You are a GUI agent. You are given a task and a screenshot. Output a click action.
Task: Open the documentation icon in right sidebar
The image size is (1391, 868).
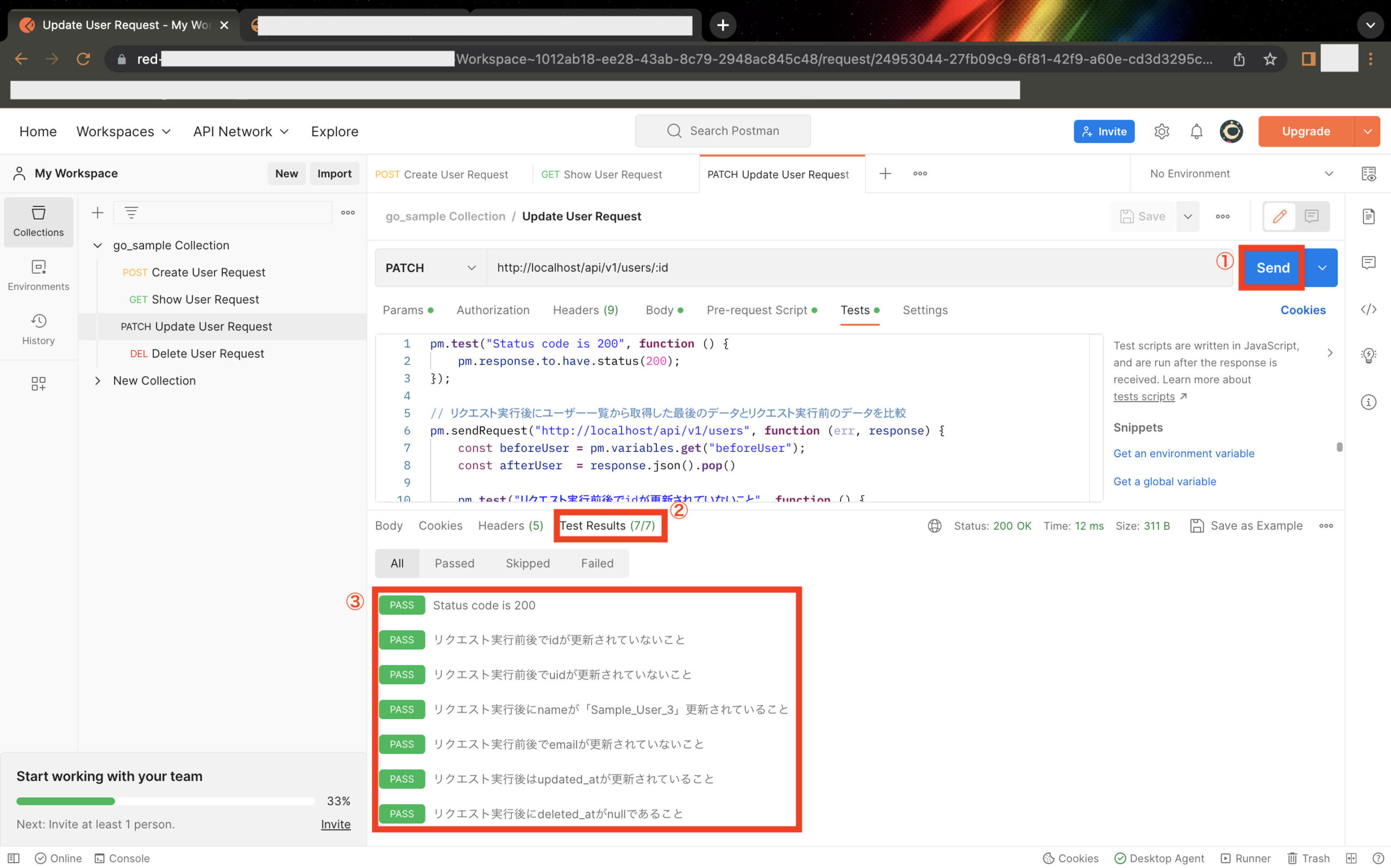[1368, 216]
